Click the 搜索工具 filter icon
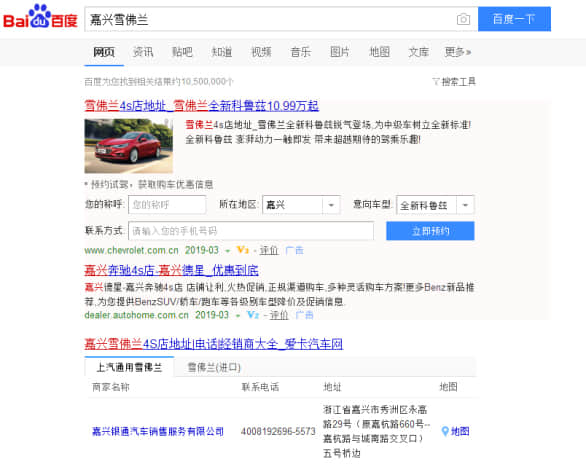 pyautogui.click(x=436, y=81)
